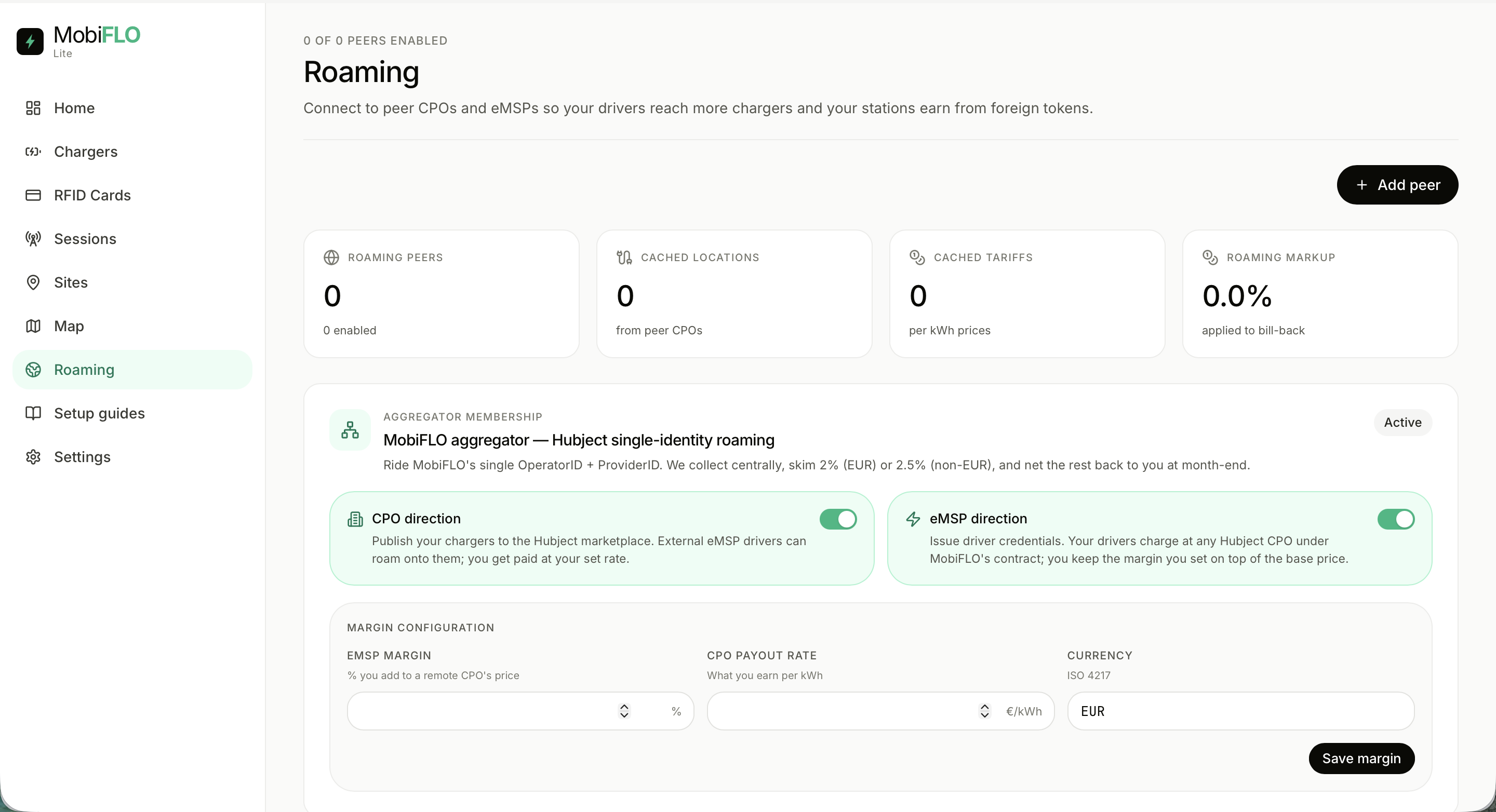The image size is (1496, 812).
Task: Click the '0 enabled' text
Action: click(350, 330)
